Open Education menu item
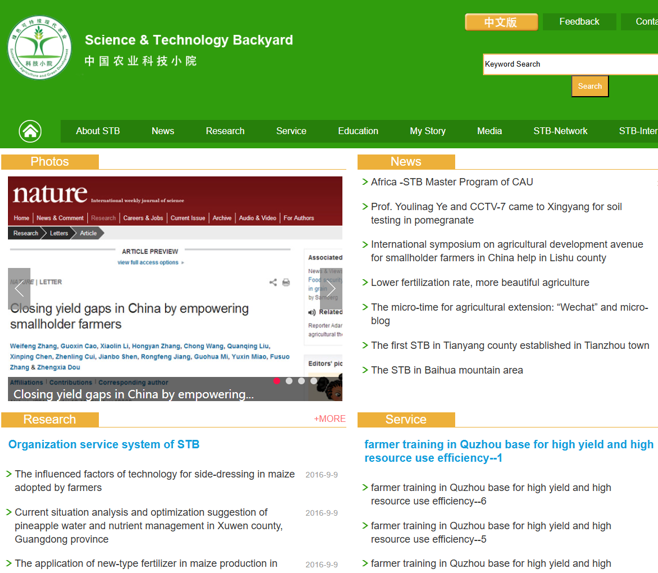Image resolution: width=658 pixels, height=573 pixels. [x=358, y=131]
